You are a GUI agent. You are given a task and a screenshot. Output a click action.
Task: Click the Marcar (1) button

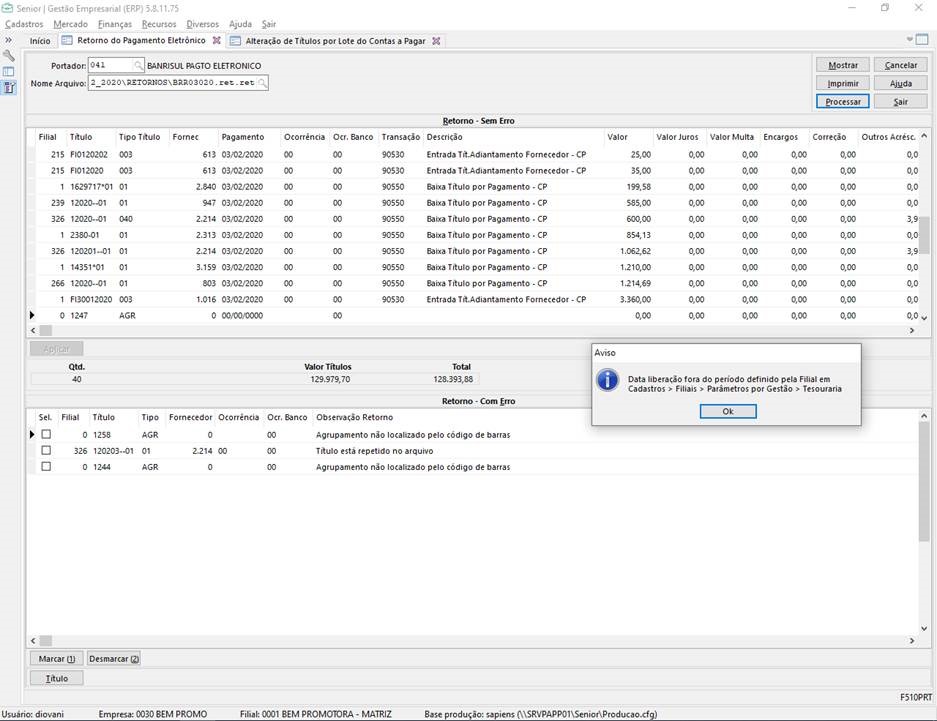click(x=57, y=658)
